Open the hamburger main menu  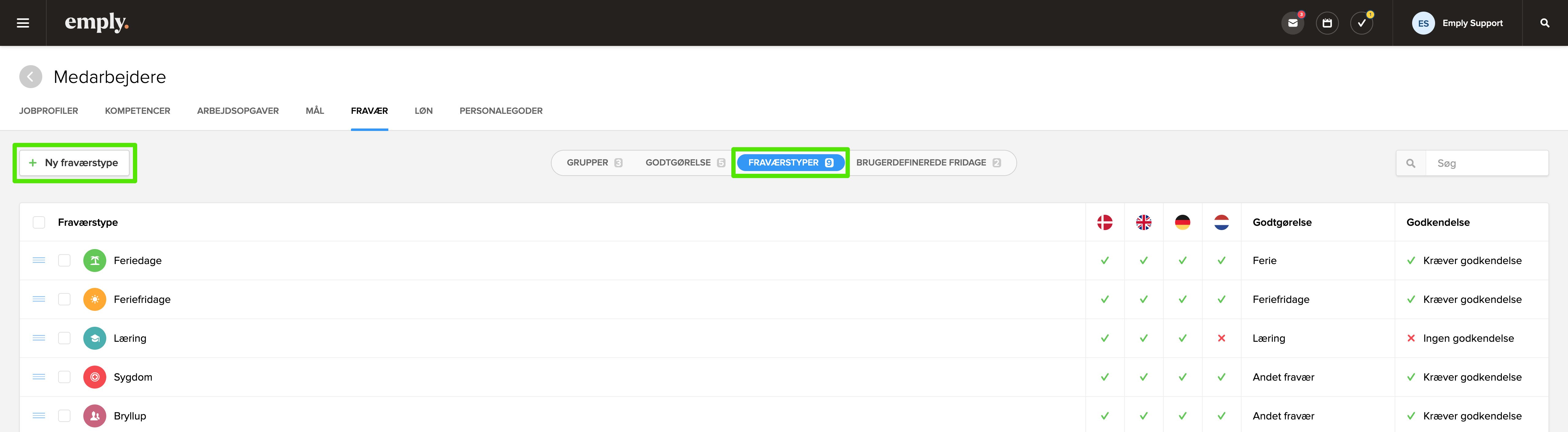(23, 23)
